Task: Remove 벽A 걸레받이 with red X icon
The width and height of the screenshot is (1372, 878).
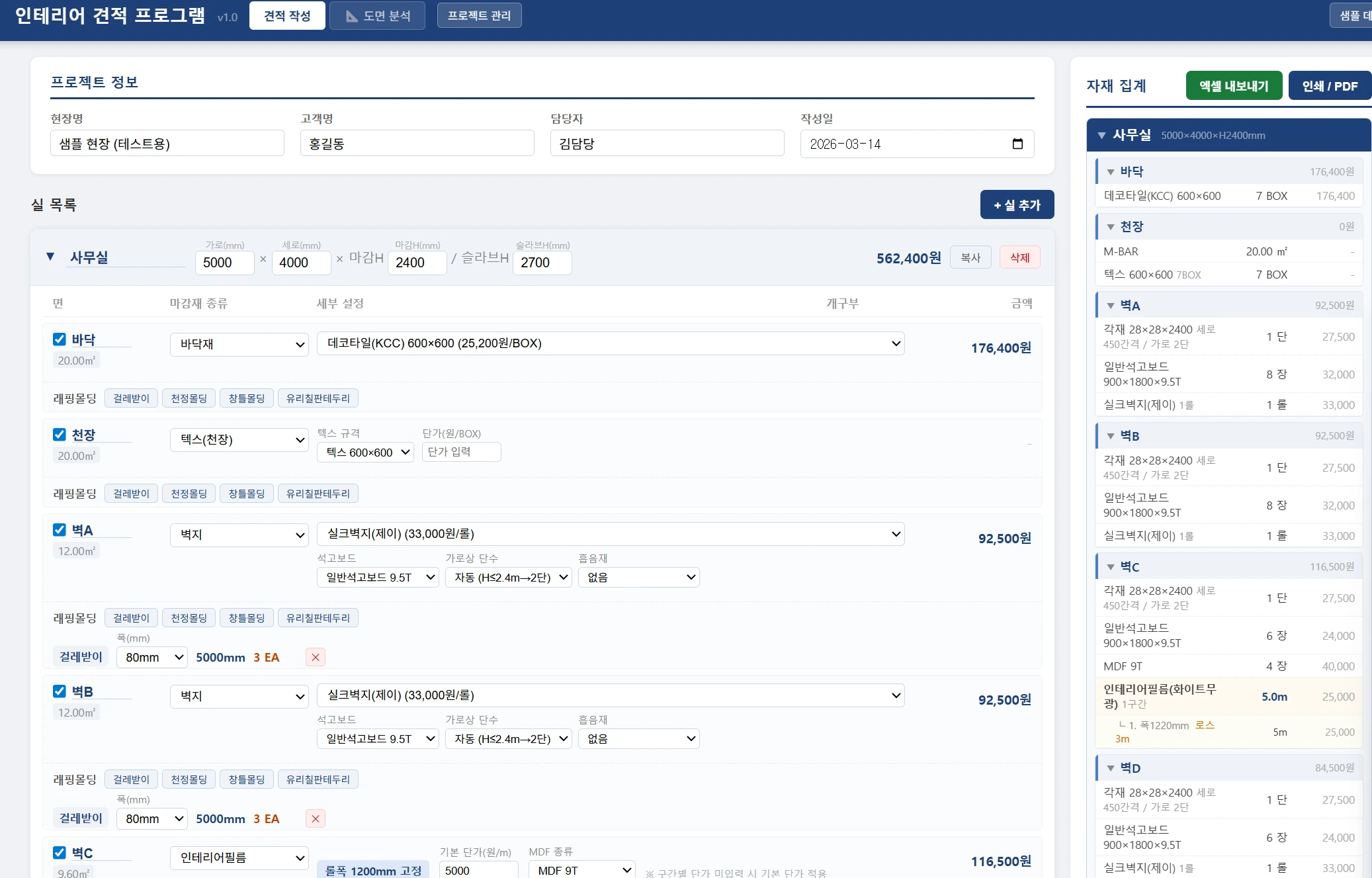Action: pyautogui.click(x=316, y=657)
